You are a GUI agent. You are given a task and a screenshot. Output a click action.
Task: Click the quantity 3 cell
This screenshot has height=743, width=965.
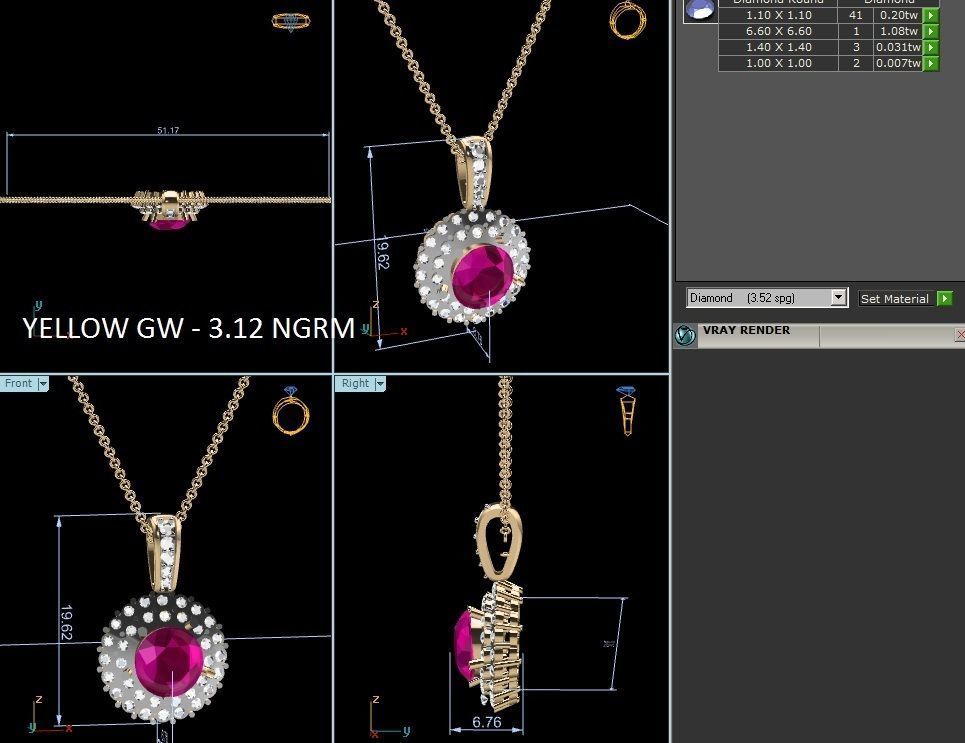click(855, 47)
